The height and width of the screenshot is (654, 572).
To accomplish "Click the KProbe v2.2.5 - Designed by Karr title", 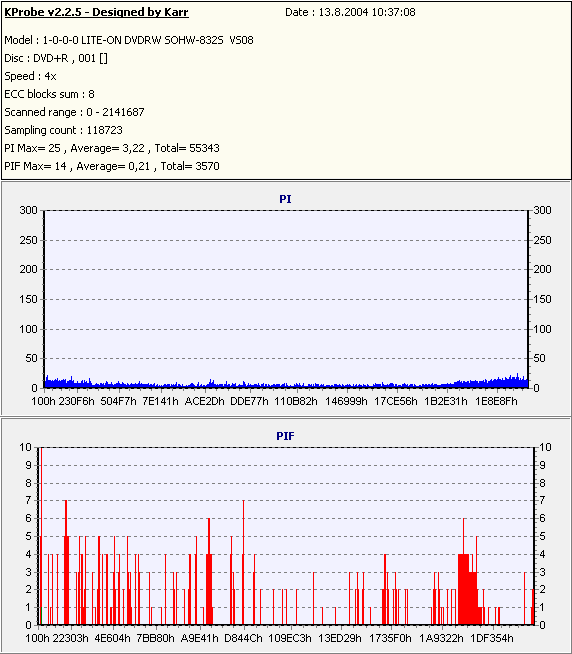I will [x=96, y=12].
